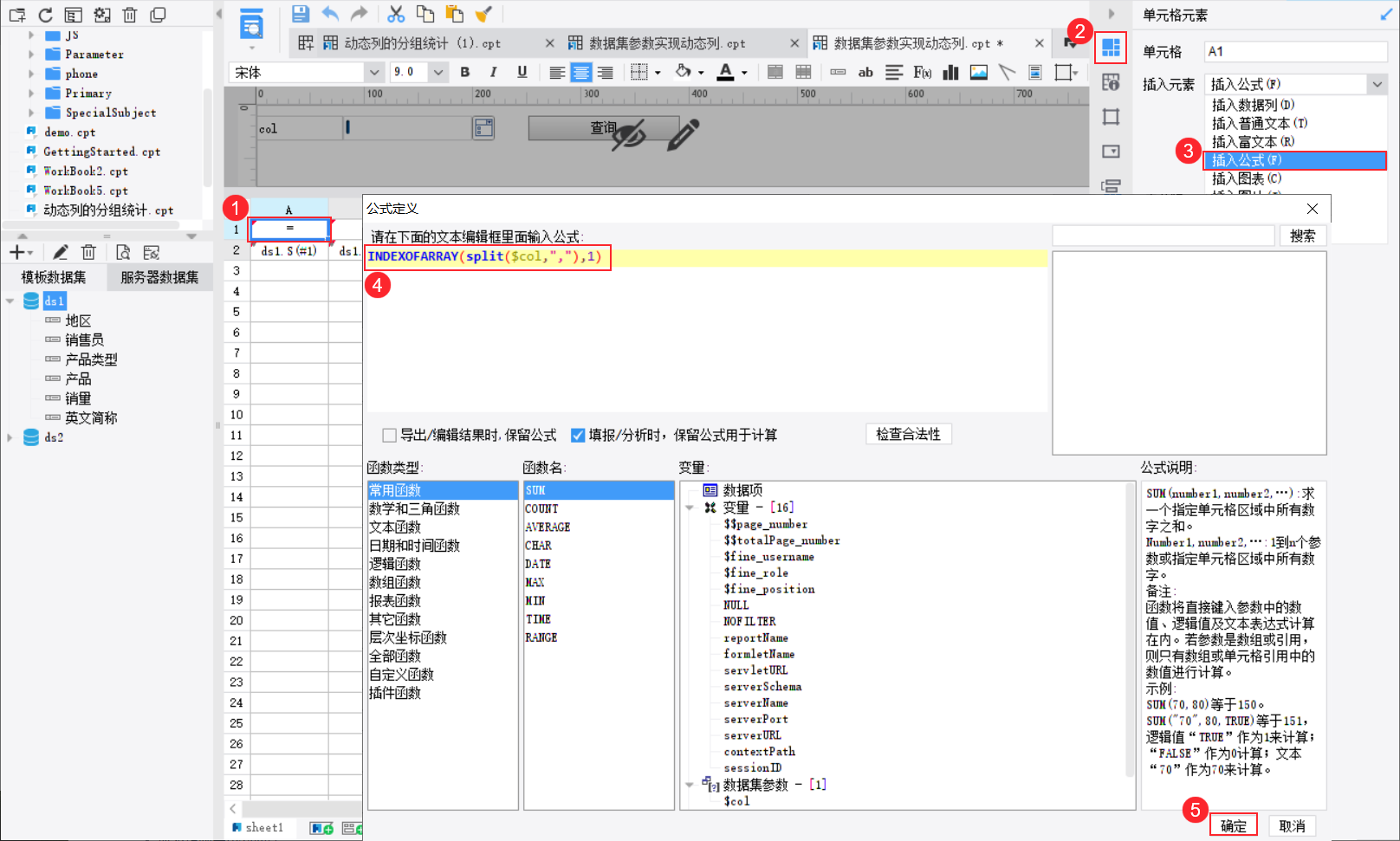The image size is (1400, 841).
Task: Click the pencil edit dataset icon
Action: 61,252
